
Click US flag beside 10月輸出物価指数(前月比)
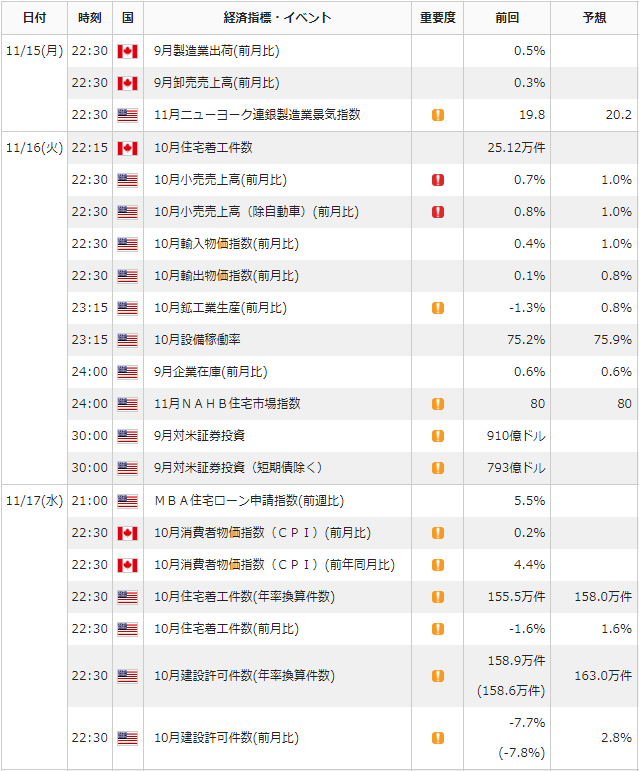tap(127, 276)
